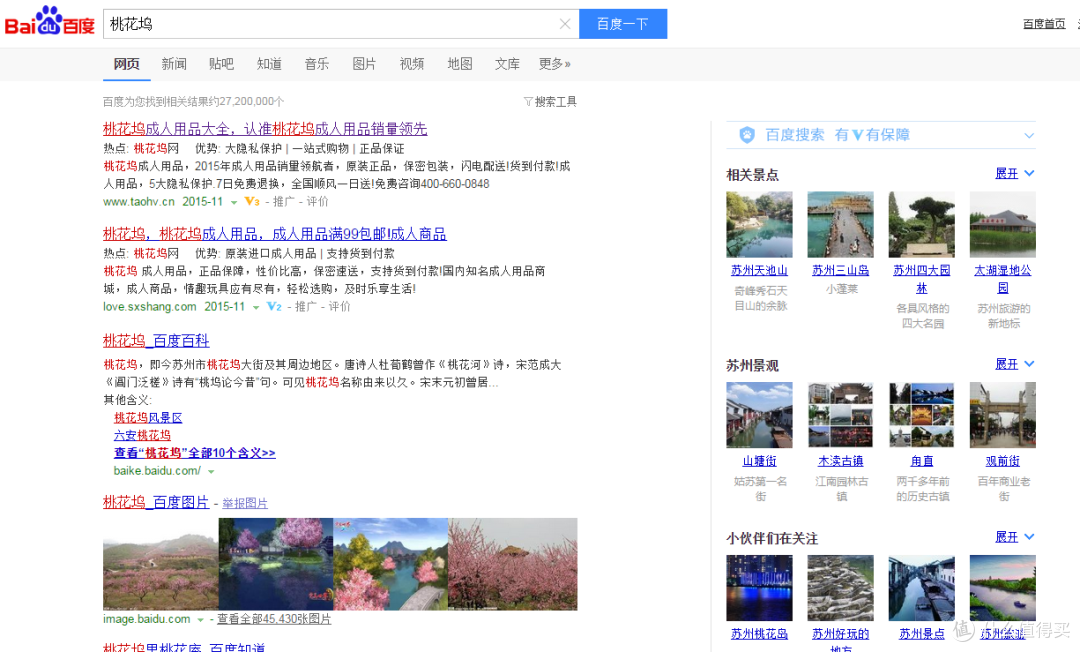Viewport: 1080px width, 652px height.
Task: Click the 苏州三山岛 link
Action: point(840,271)
